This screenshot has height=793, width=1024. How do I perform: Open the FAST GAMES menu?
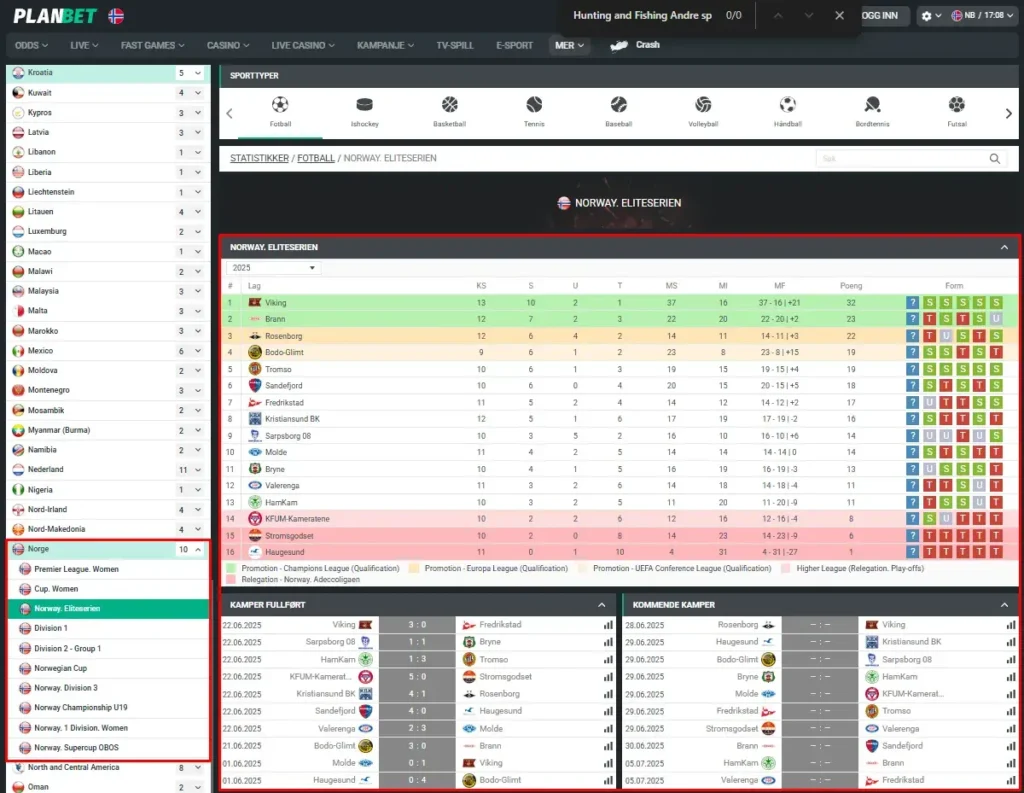tap(153, 45)
